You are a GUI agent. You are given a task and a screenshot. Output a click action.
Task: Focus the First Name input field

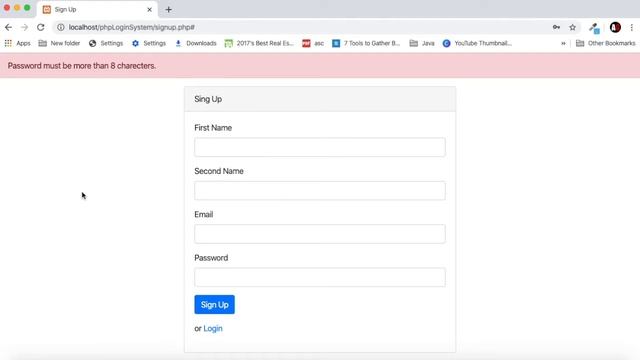pos(320,147)
